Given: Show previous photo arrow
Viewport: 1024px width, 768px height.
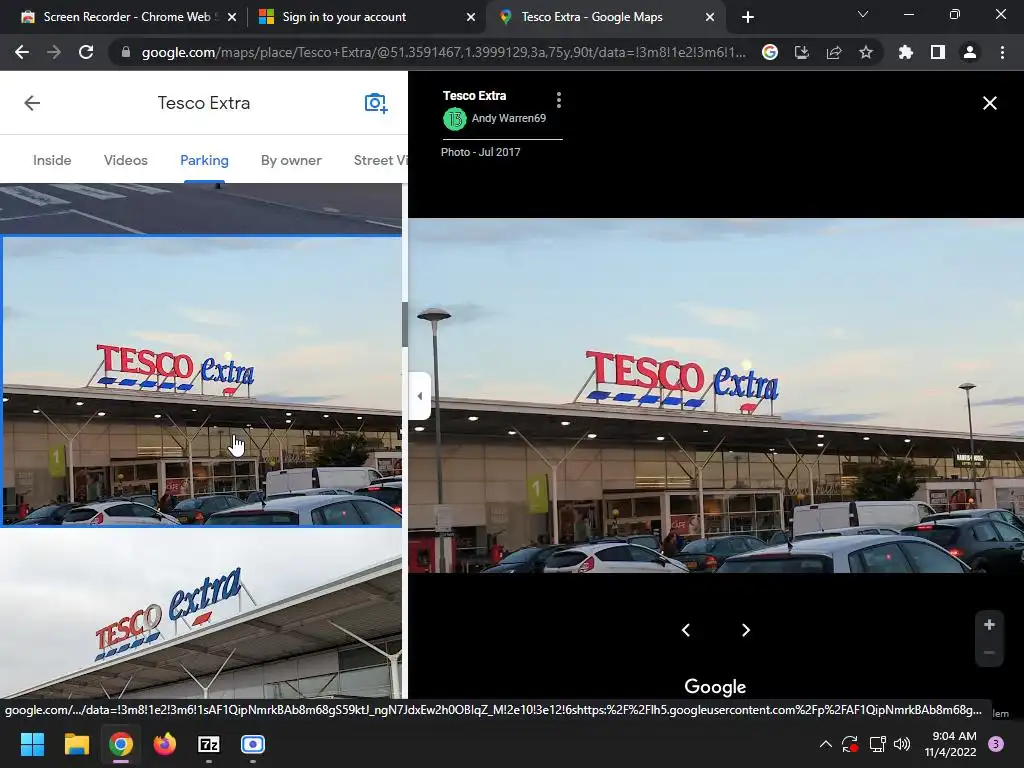Looking at the screenshot, I should point(686,630).
